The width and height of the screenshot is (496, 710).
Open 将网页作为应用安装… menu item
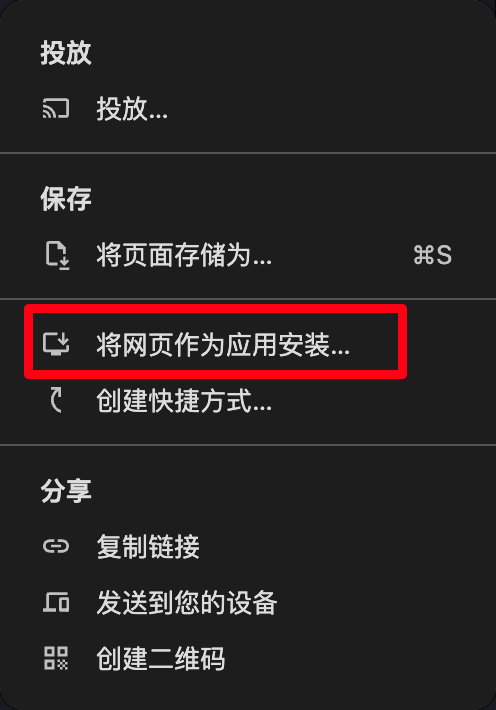[x=248, y=344]
